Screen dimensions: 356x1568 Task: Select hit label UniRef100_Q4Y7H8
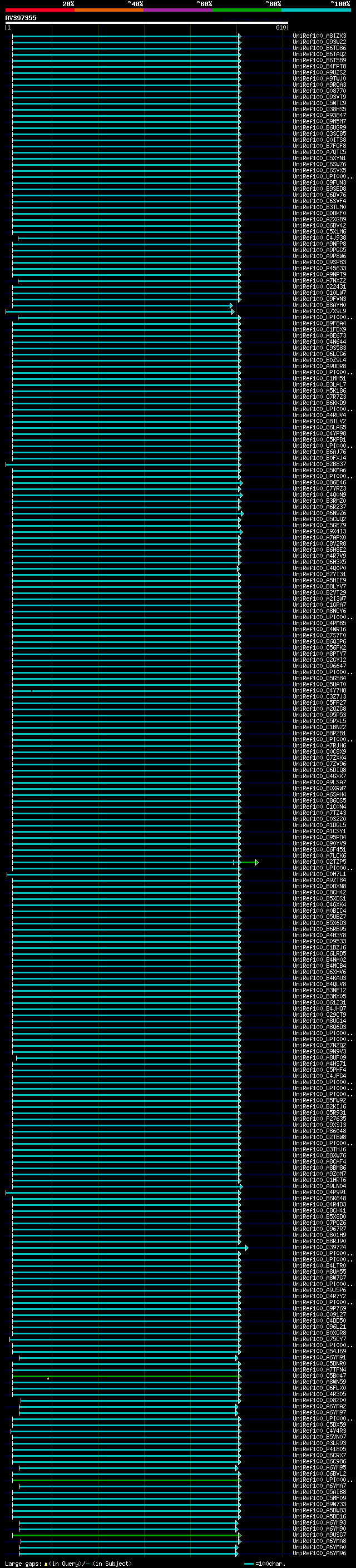[x=319, y=691]
